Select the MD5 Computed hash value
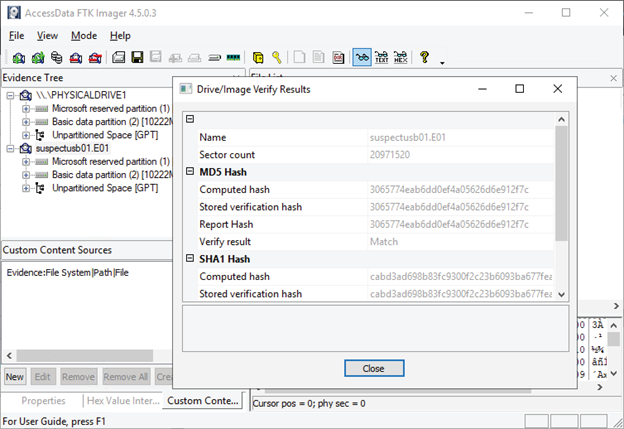The image size is (624, 429). pyautogui.click(x=449, y=189)
